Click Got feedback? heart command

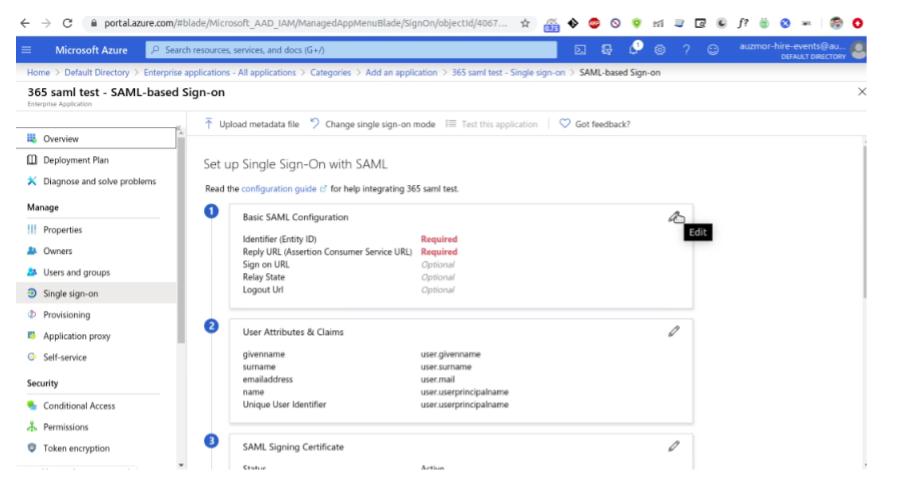(595, 124)
